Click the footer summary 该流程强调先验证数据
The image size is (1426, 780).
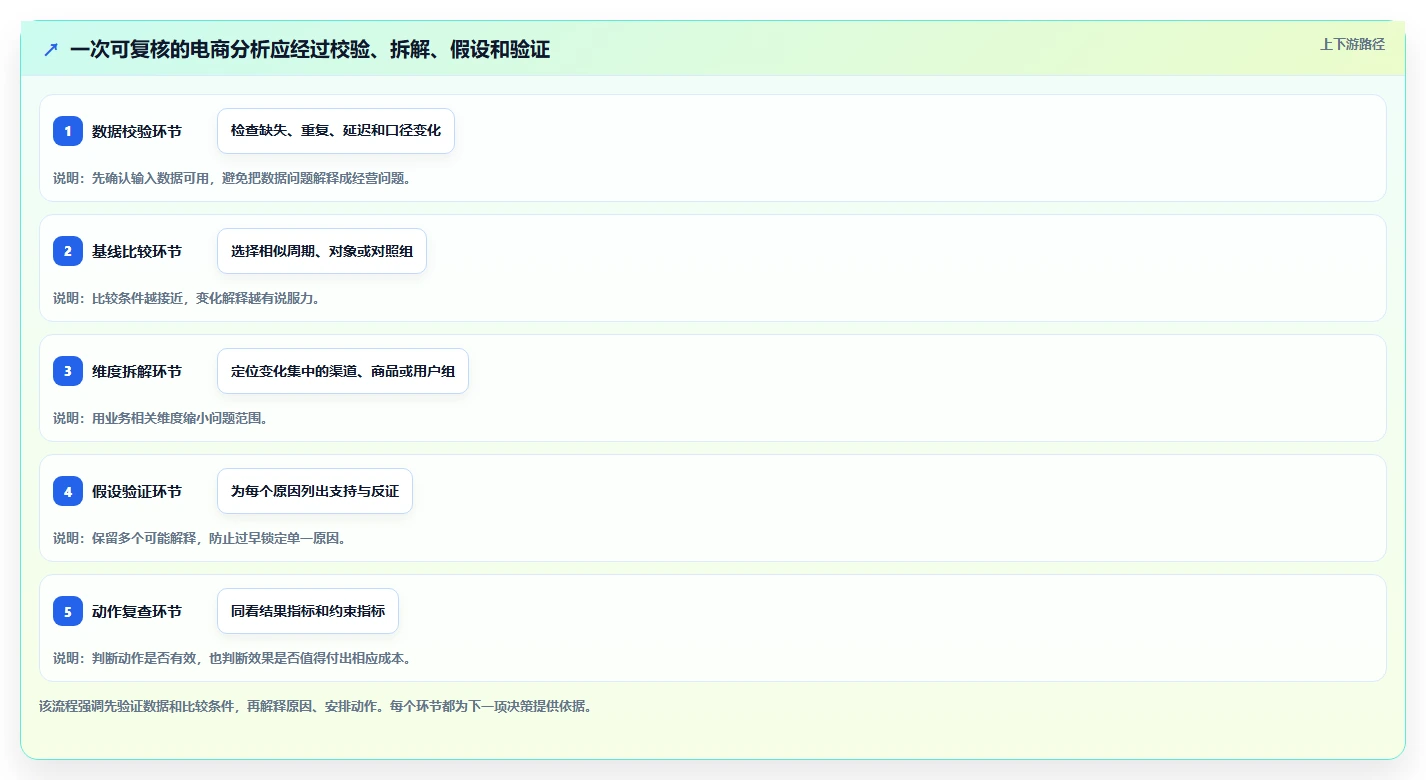click(315, 706)
